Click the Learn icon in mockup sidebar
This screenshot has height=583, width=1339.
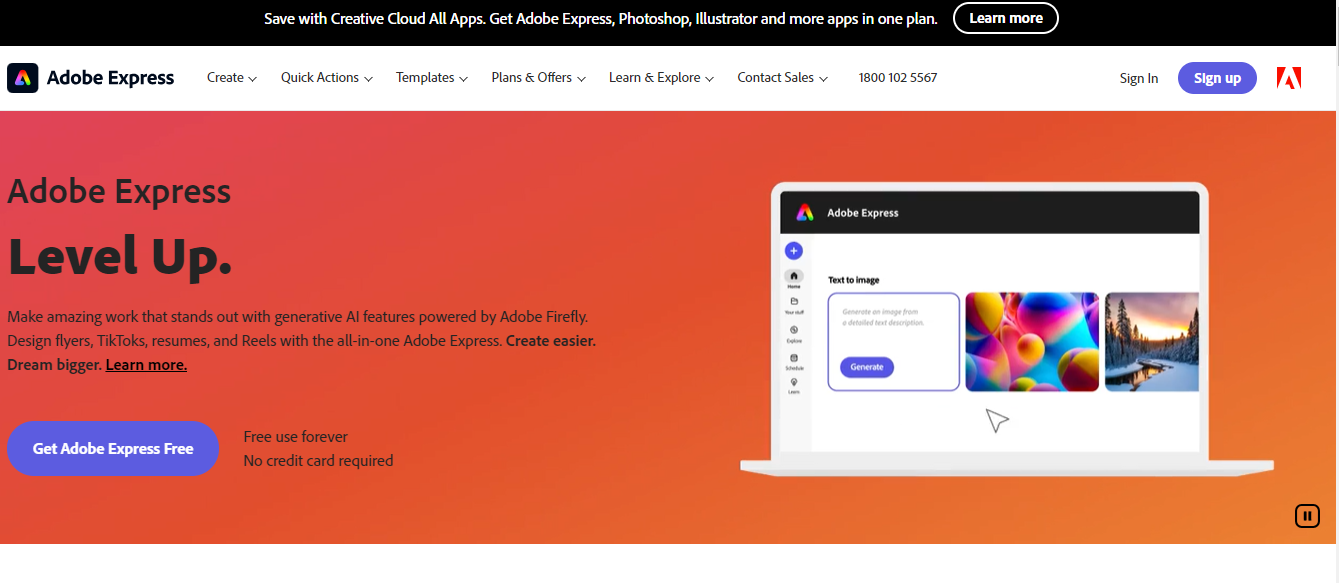coord(794,382)
